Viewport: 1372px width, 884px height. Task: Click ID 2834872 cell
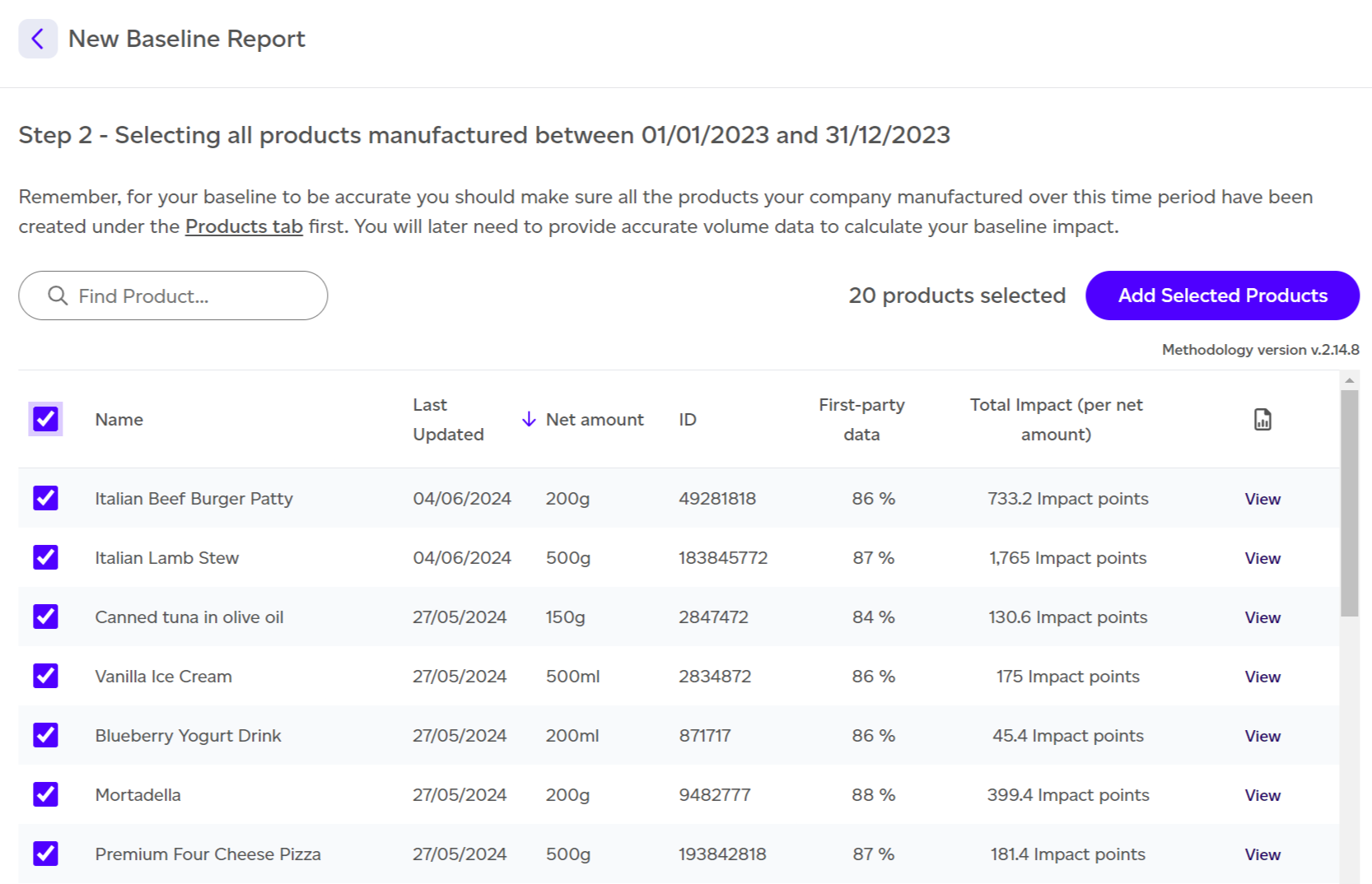(x=715, y=677)
